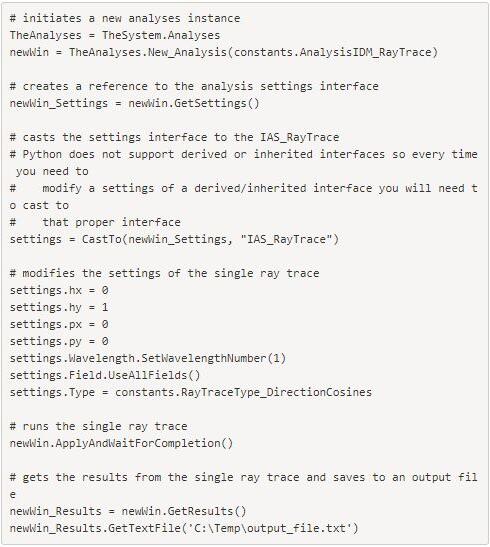This screenshot has width=490, height=547.
Task: Click the call 'newWin.GetResults()'
Action: 183,511
